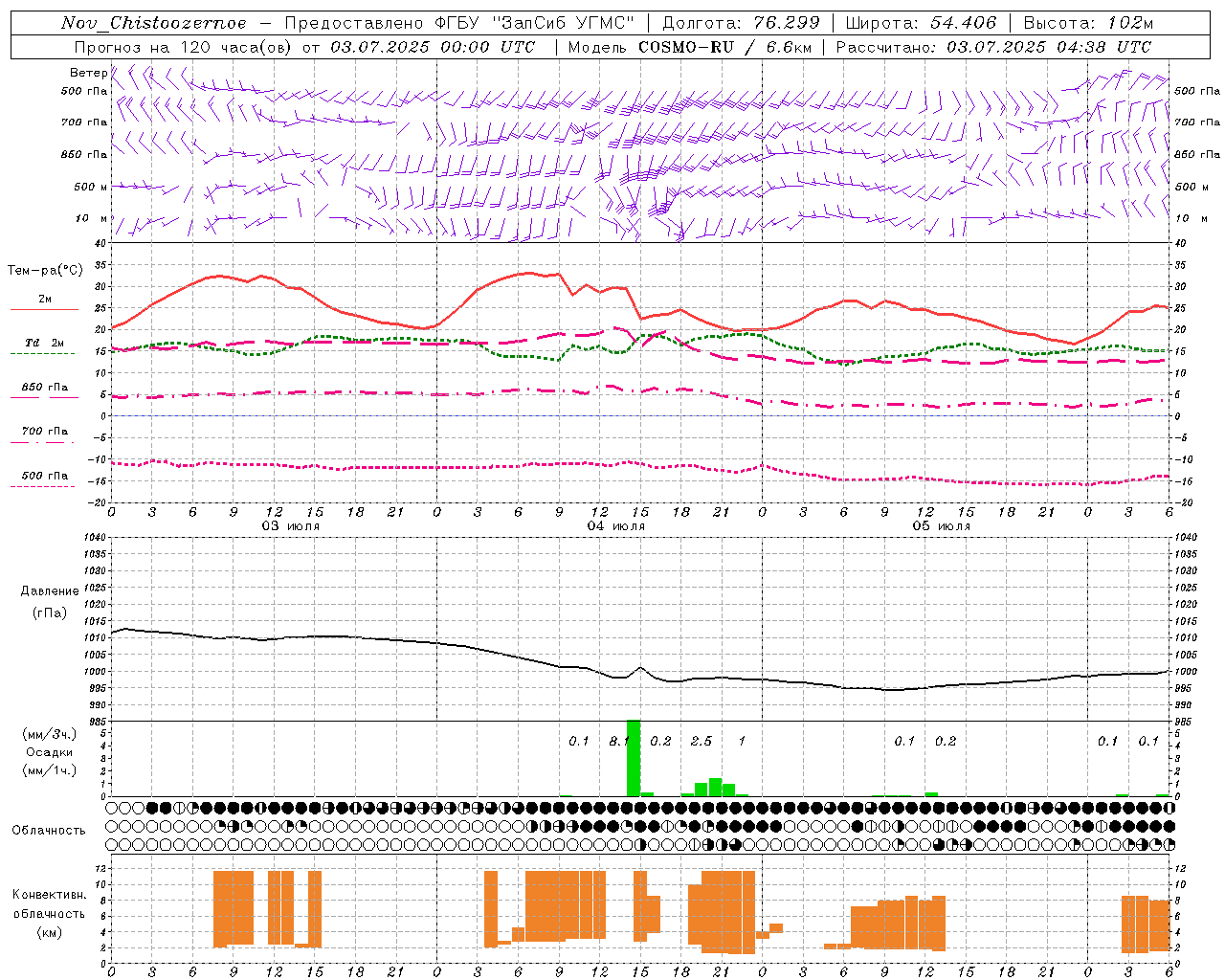
Task: Click the Тем-ра(°C) panel label
Action: point(45,271)
